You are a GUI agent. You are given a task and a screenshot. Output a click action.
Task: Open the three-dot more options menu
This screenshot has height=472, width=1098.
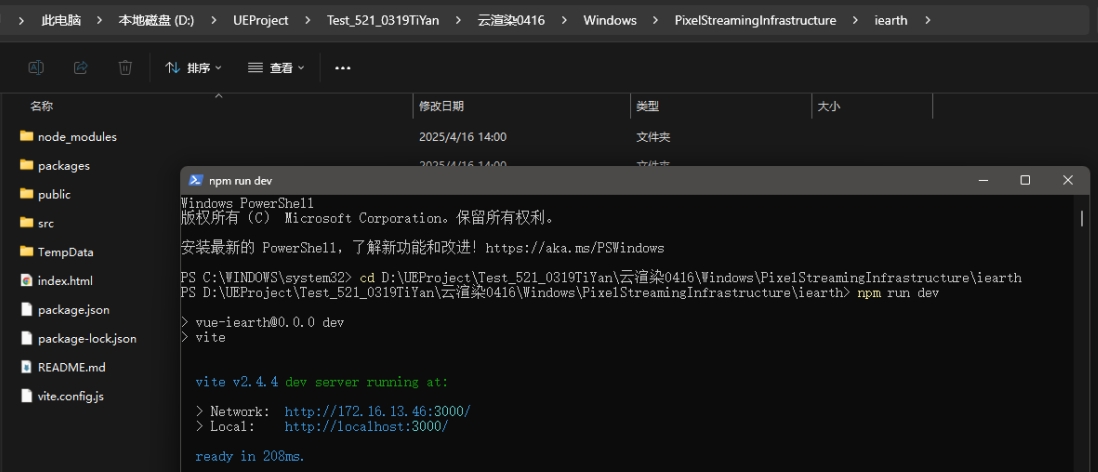point(342,68)
